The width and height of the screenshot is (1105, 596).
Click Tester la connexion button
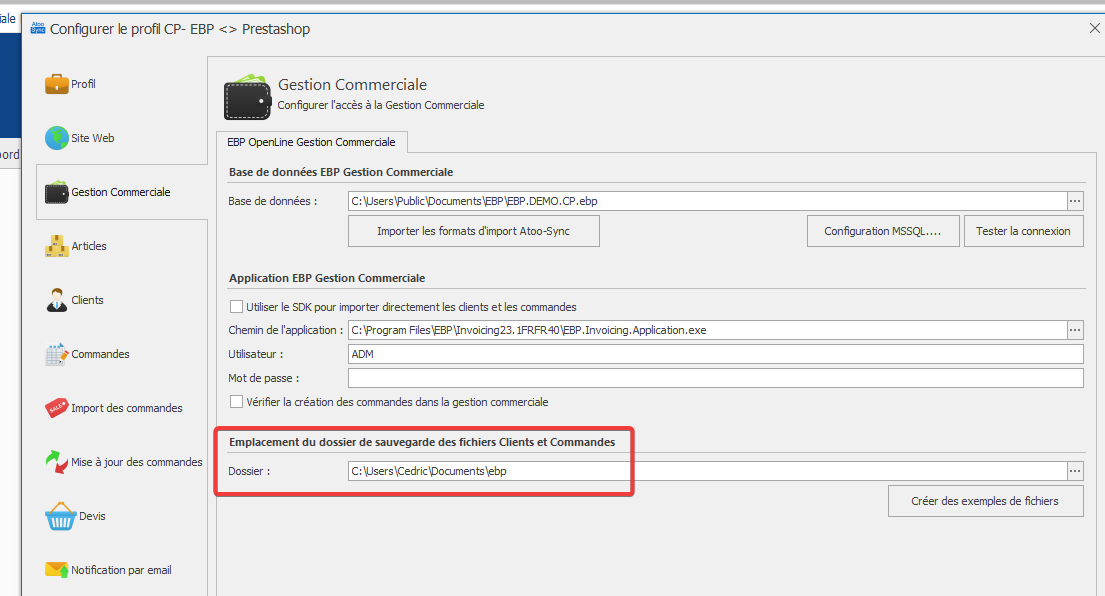point(1023,231)
